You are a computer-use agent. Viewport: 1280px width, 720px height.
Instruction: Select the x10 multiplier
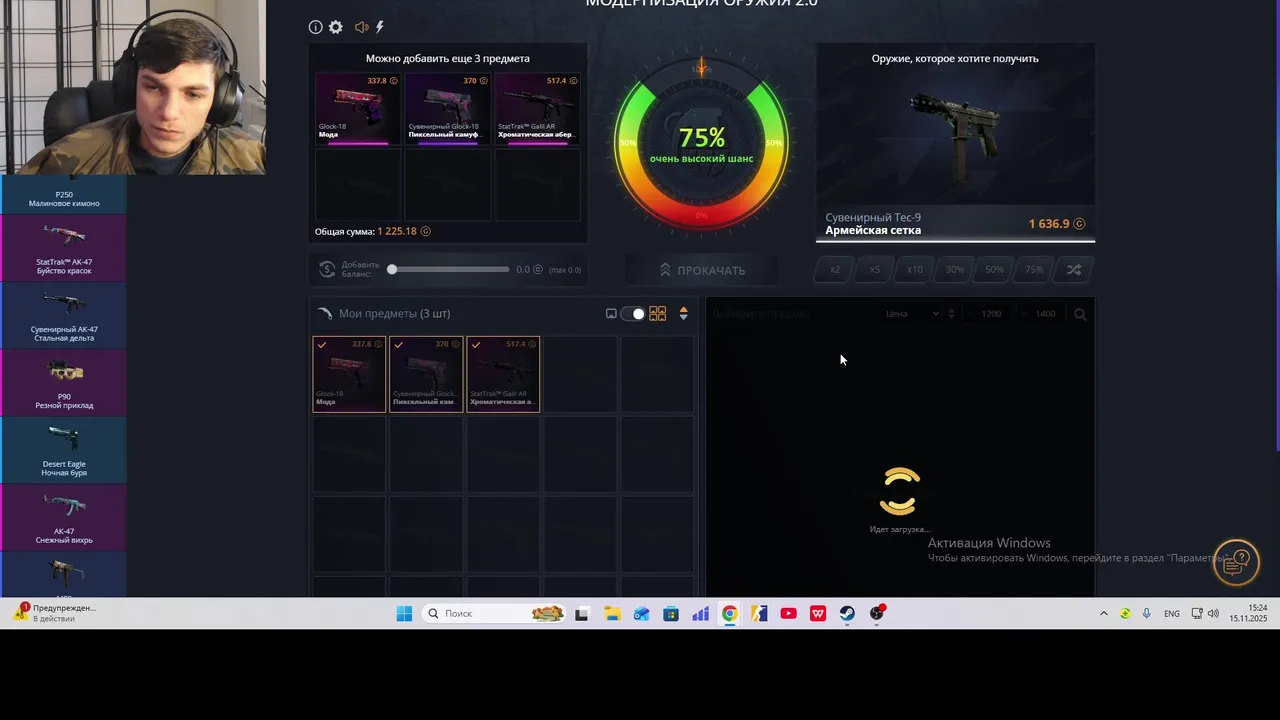tap(915, 270)
